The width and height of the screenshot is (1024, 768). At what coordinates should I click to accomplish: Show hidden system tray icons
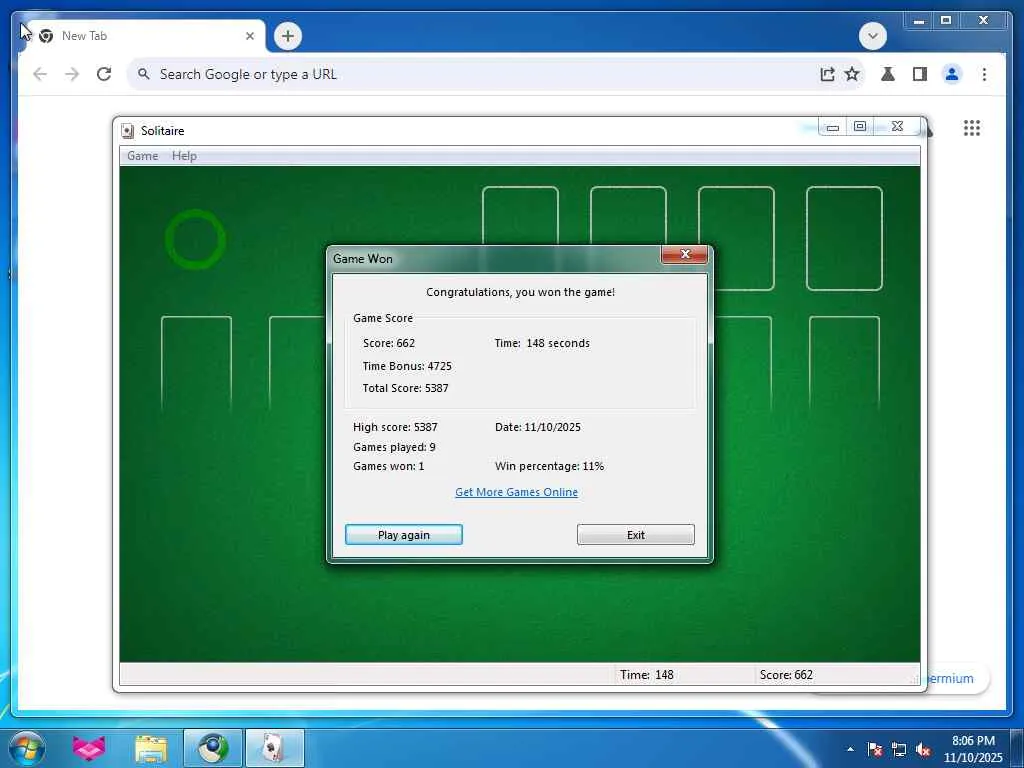pos(850,749)
